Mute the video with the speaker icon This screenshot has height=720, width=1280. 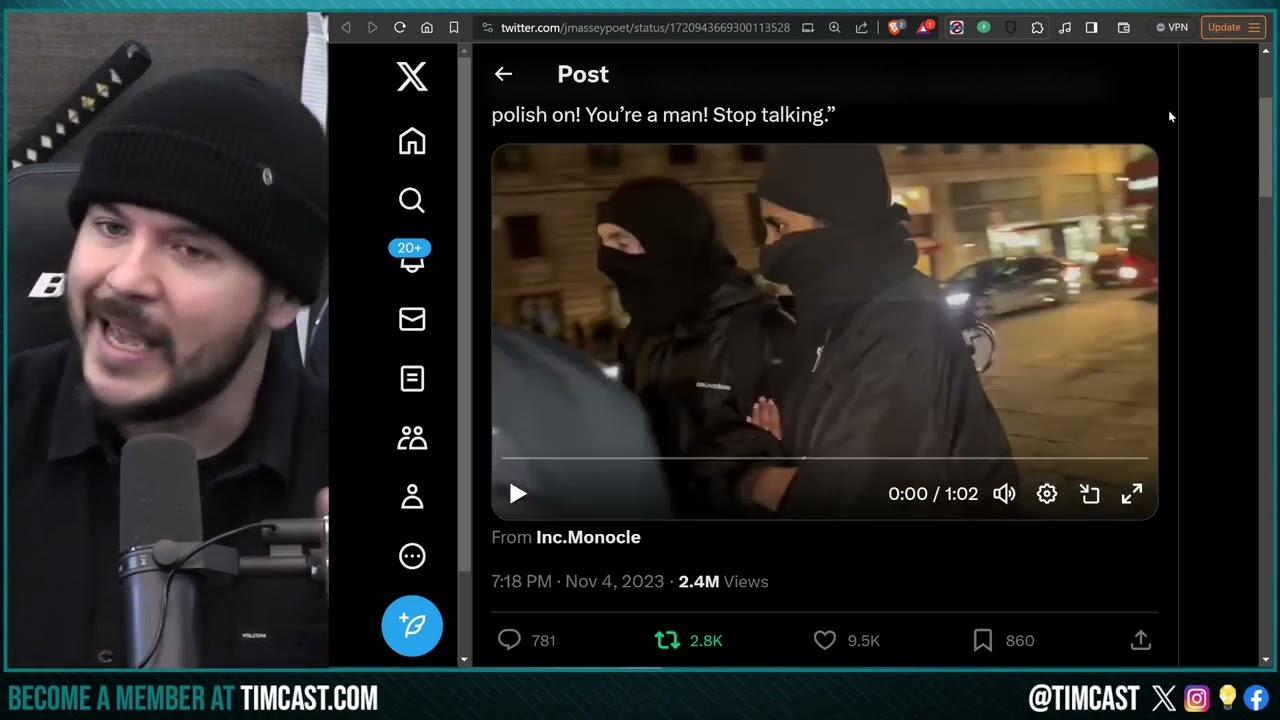pos(1004,494)
